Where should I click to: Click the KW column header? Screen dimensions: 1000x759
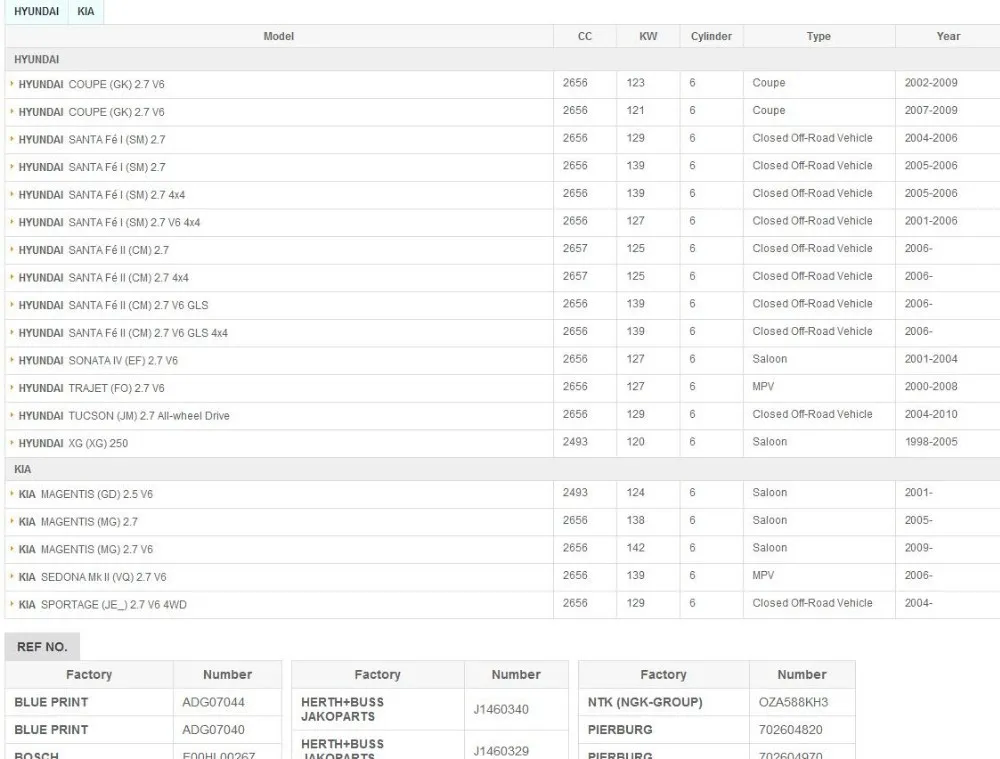click(648, 36)
